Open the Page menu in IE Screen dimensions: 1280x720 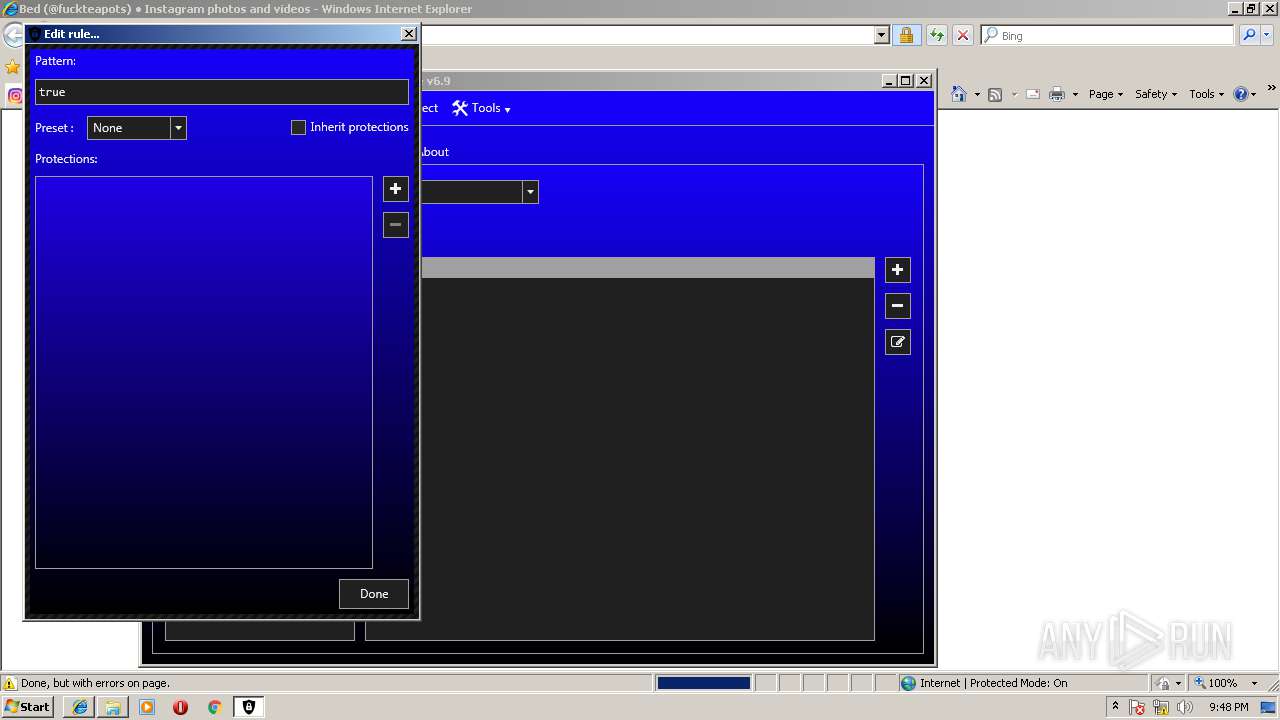1106,94
